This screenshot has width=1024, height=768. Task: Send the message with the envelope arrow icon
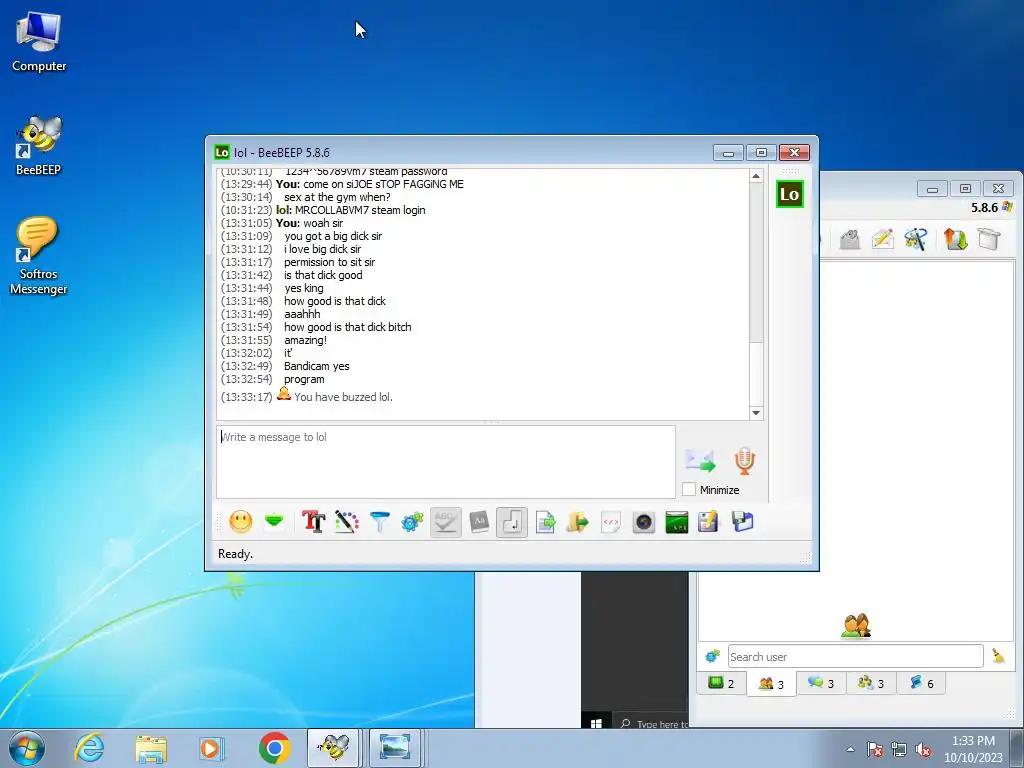[700, 460]
